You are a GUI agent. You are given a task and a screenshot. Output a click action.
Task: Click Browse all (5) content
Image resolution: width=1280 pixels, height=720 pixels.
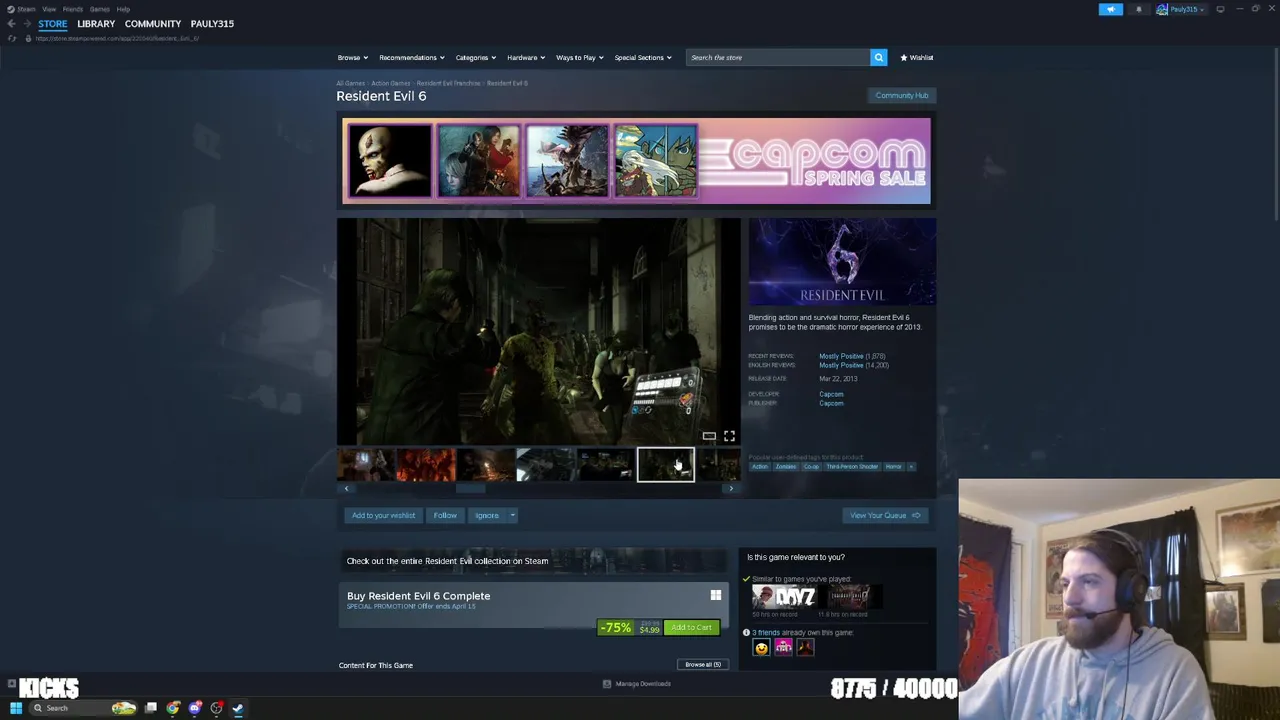click(x=703, y=665)
